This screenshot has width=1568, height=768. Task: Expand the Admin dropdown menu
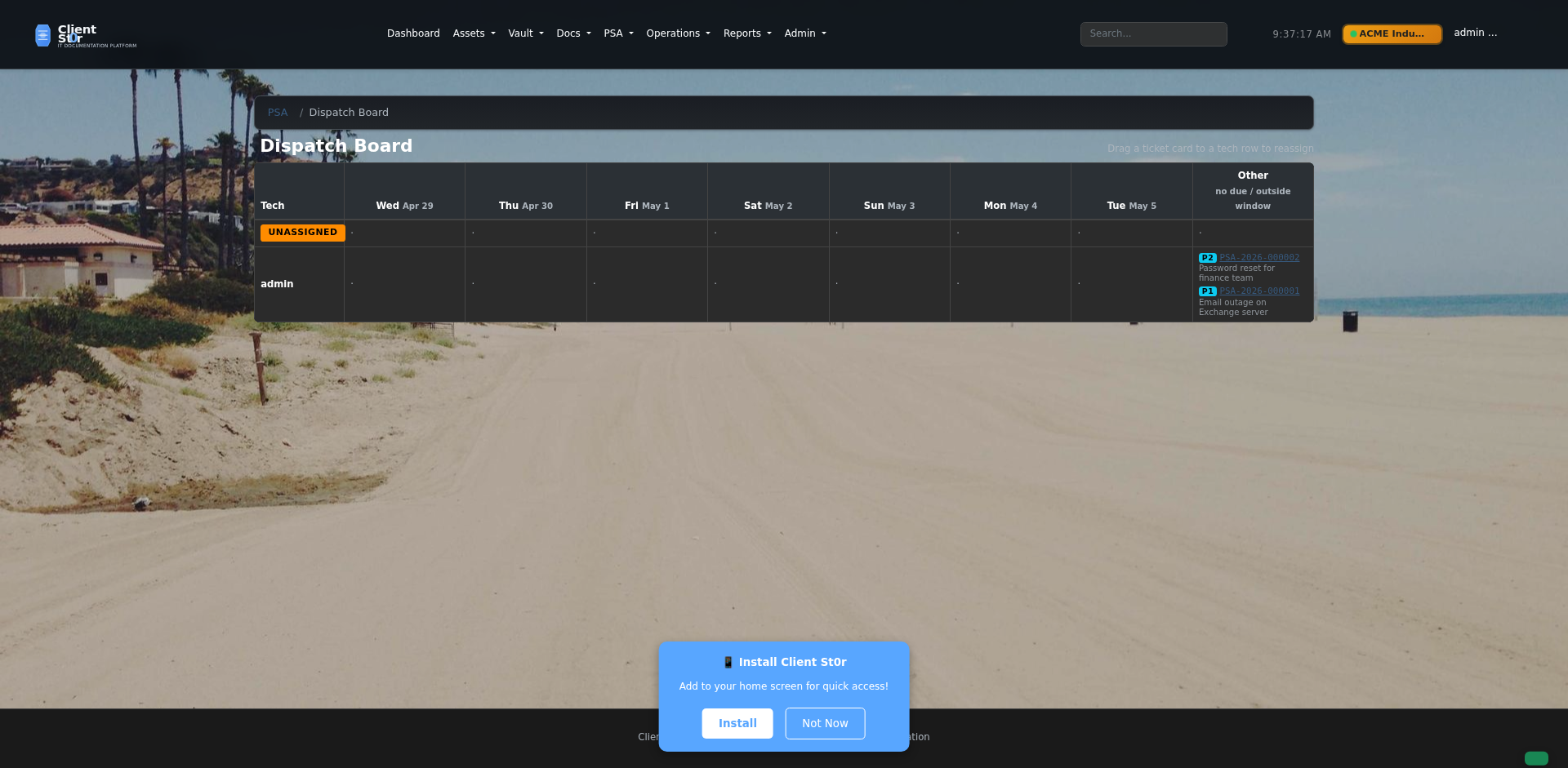(805, 33)
